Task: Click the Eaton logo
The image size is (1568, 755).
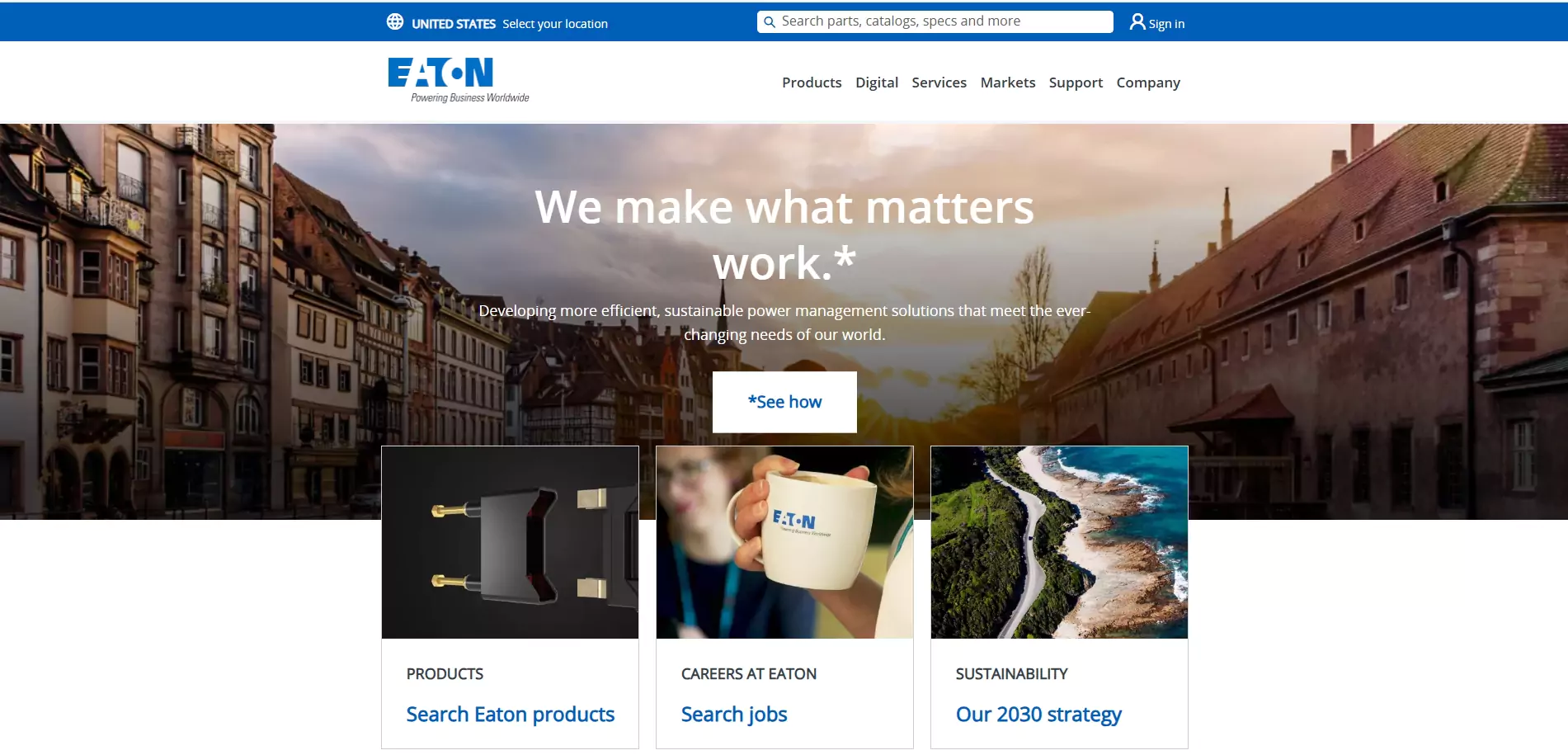Action: (x=459, y=80)
